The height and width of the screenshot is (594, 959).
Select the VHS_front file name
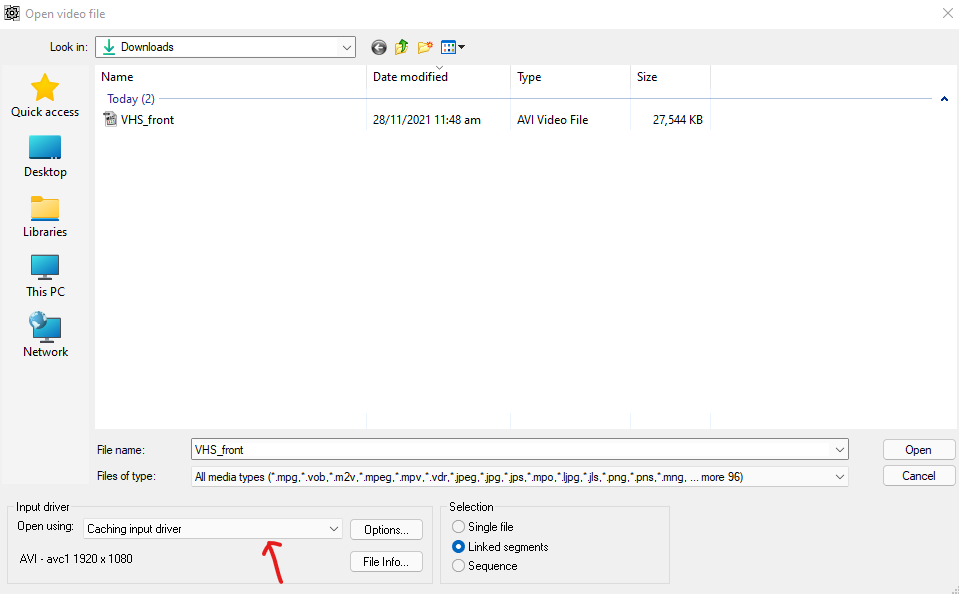[147, 120]
